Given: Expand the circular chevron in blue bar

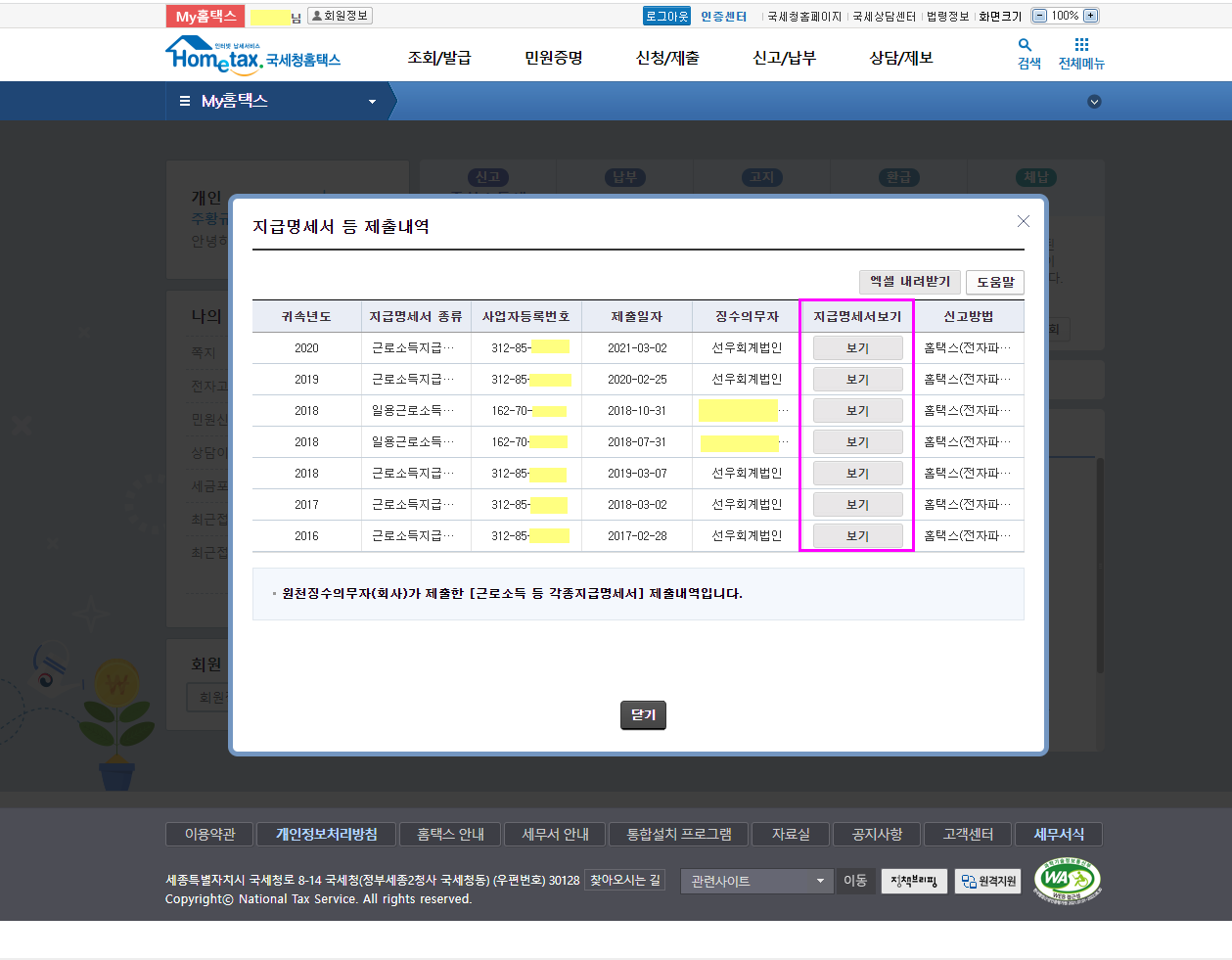Looking at the screenshot, I should (x=1094, y=102).
